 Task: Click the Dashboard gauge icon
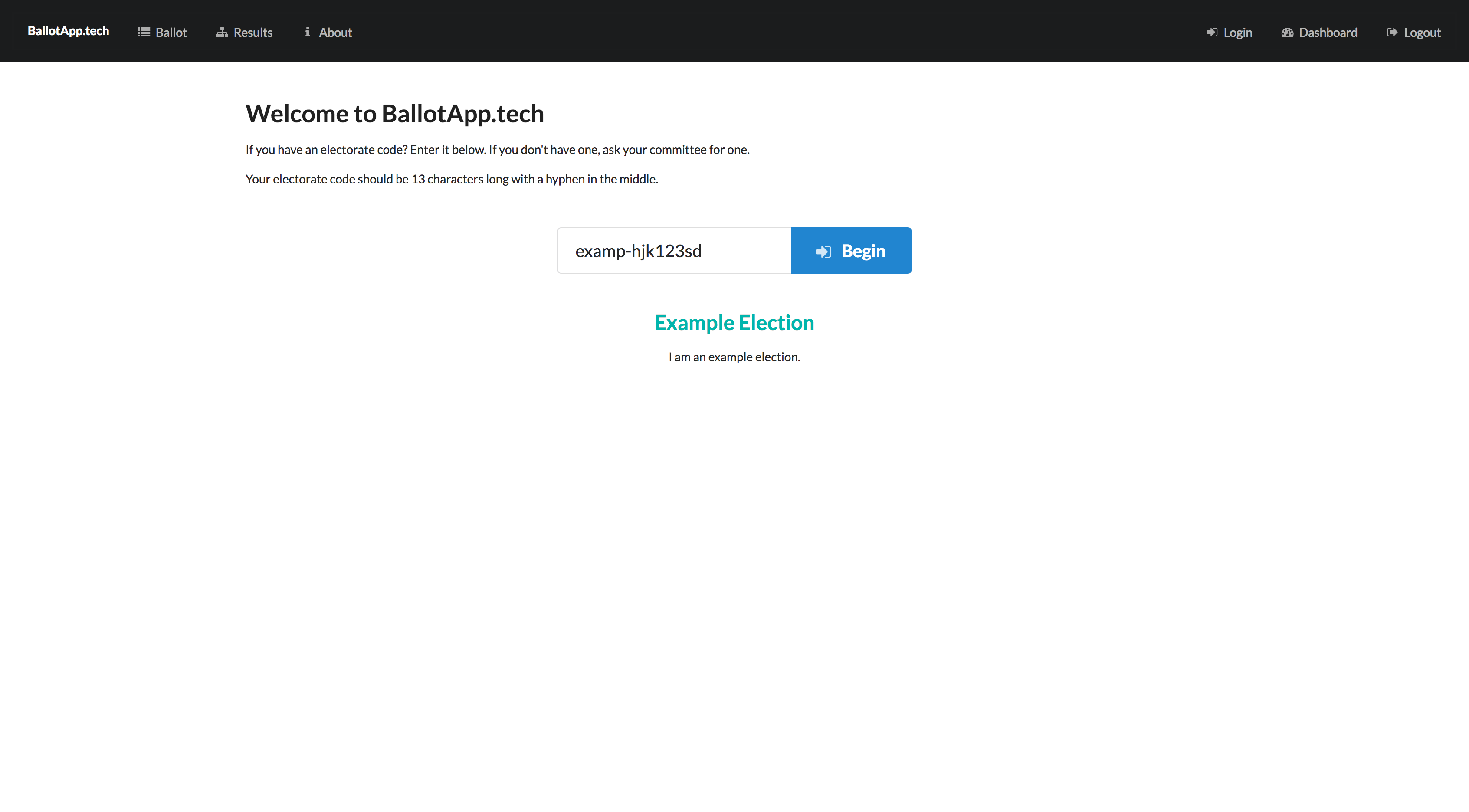tap(1287, 33)
